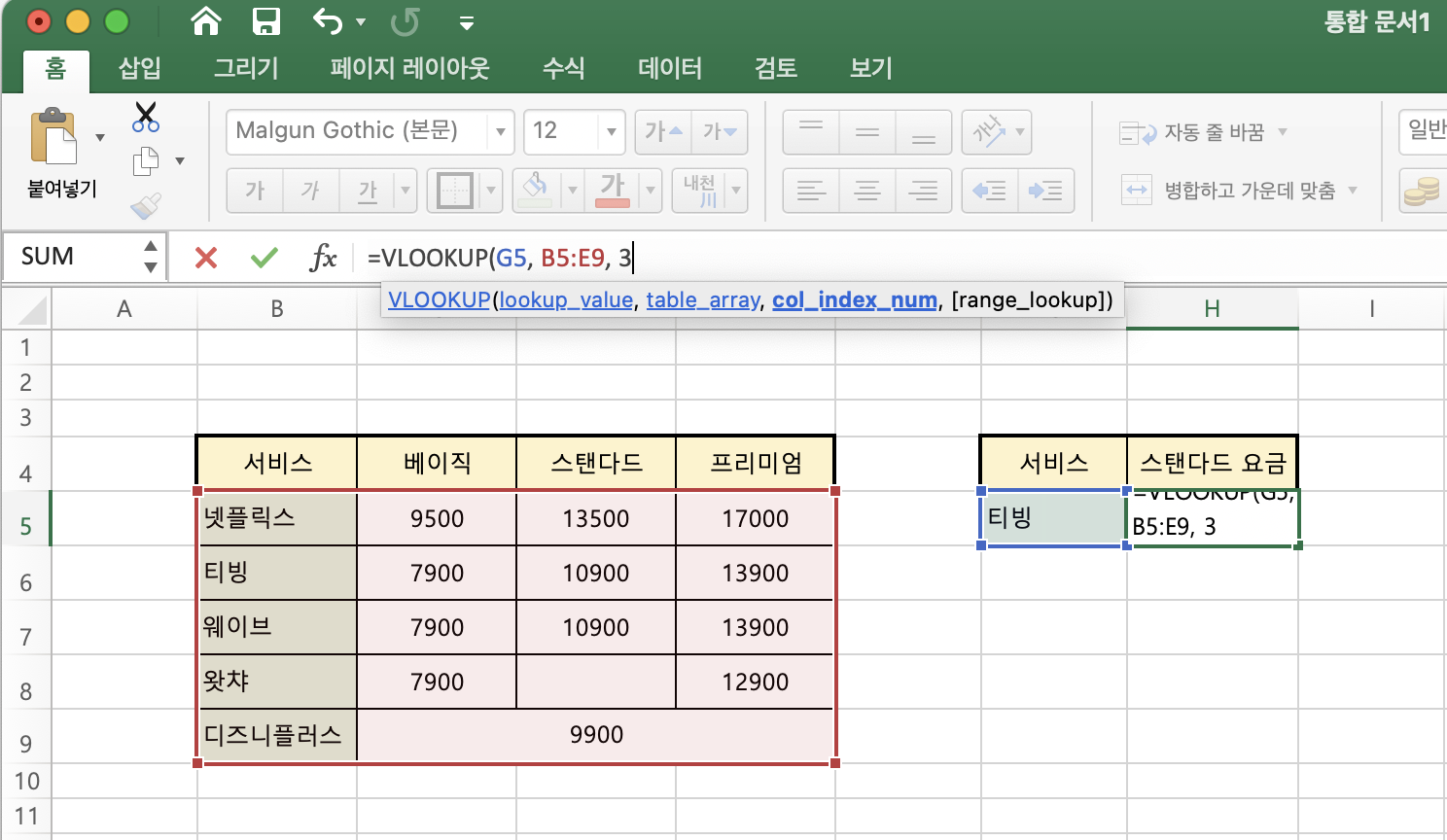This screenshot has height=840, width=1447.
Task: Open the Home icon in title bar
Action: tap(205, 20)
